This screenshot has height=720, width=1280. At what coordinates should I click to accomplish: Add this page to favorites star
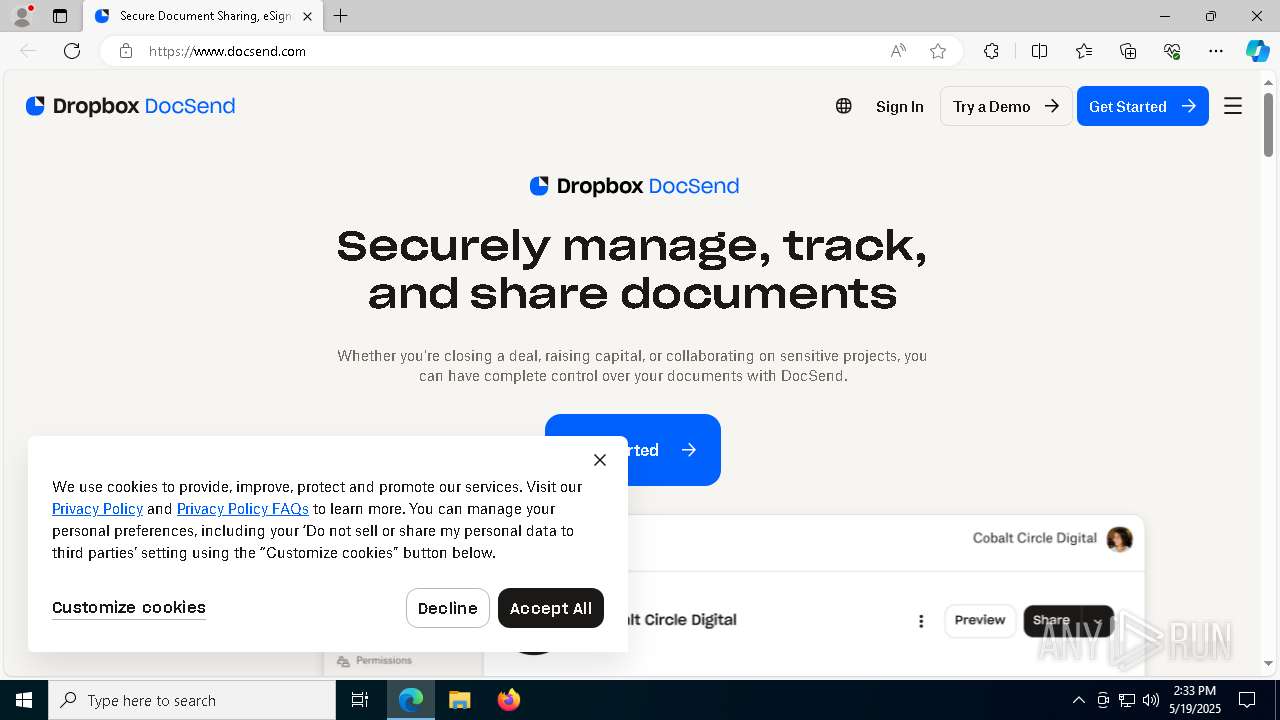(938, 51)
